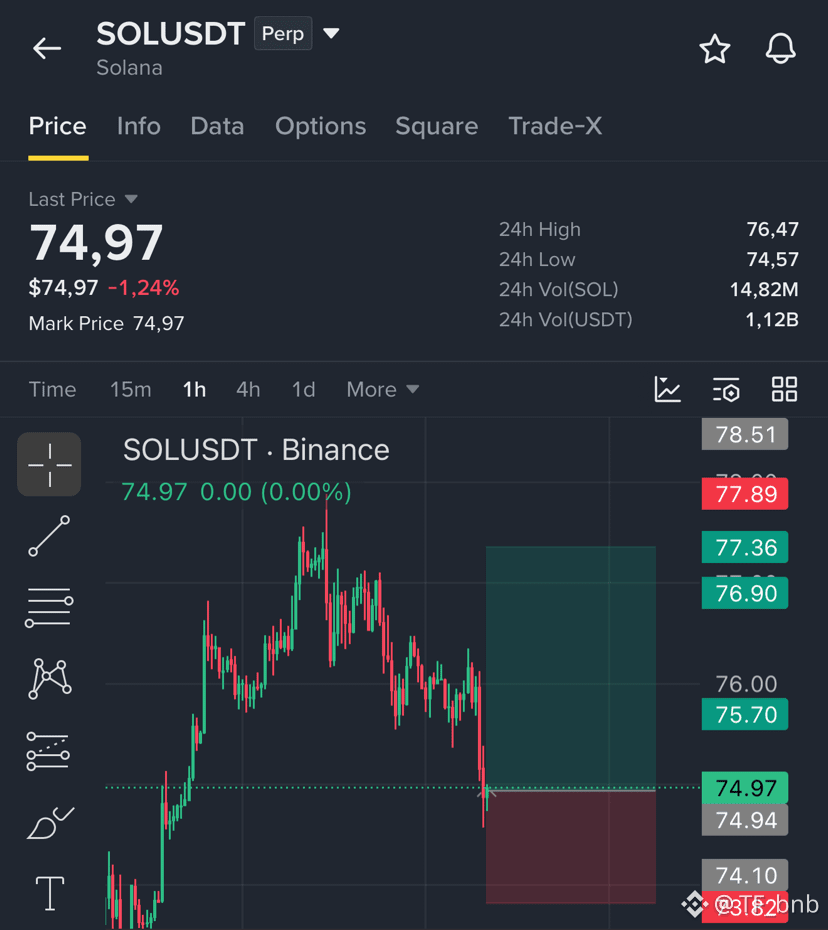Click the 24h High value 76,47
The width and height of the screenshot is (828, 930).
click(772, 229)
